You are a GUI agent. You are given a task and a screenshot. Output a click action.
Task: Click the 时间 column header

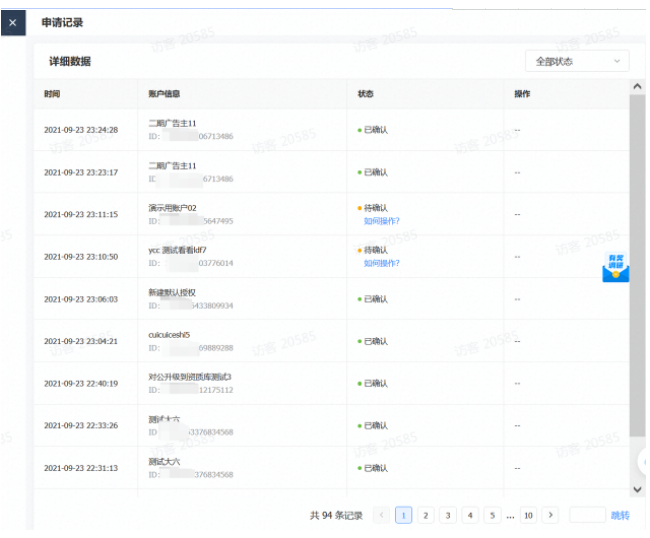tap(52, 94)
